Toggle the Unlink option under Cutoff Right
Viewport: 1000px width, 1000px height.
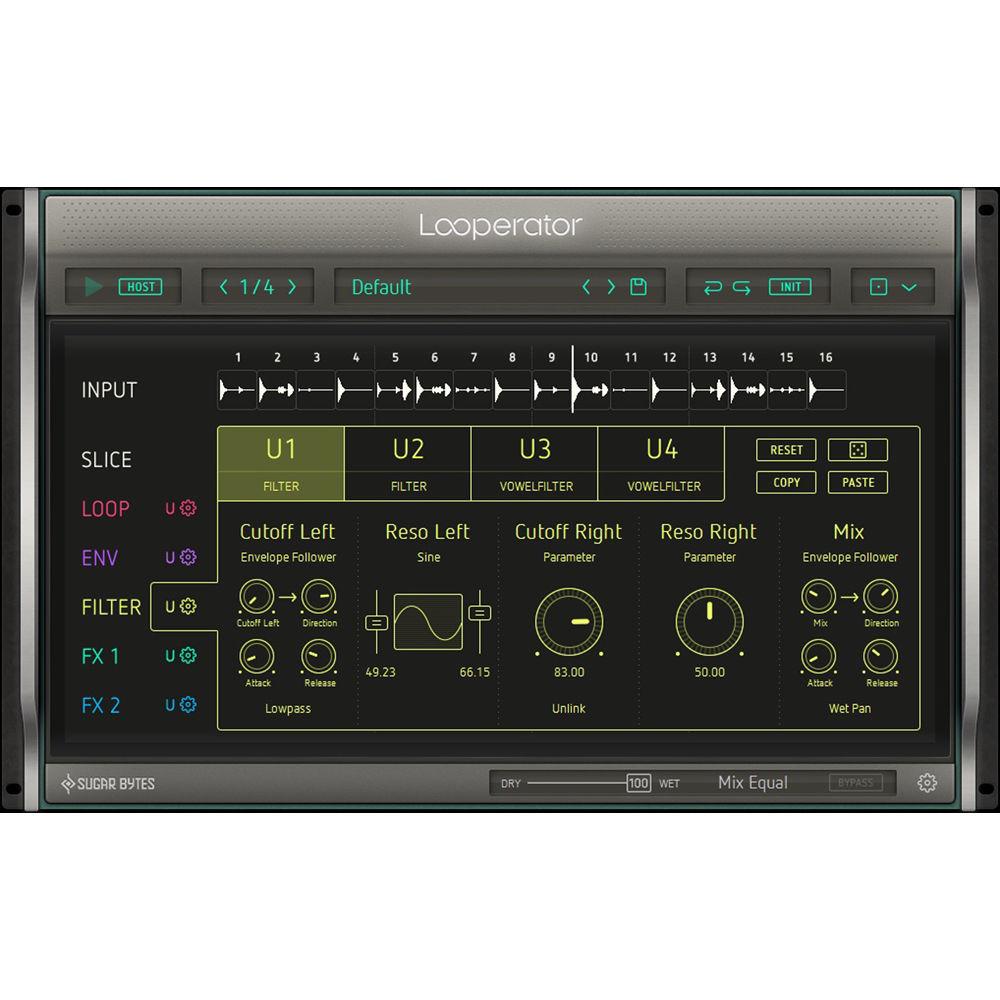[568, 708]
